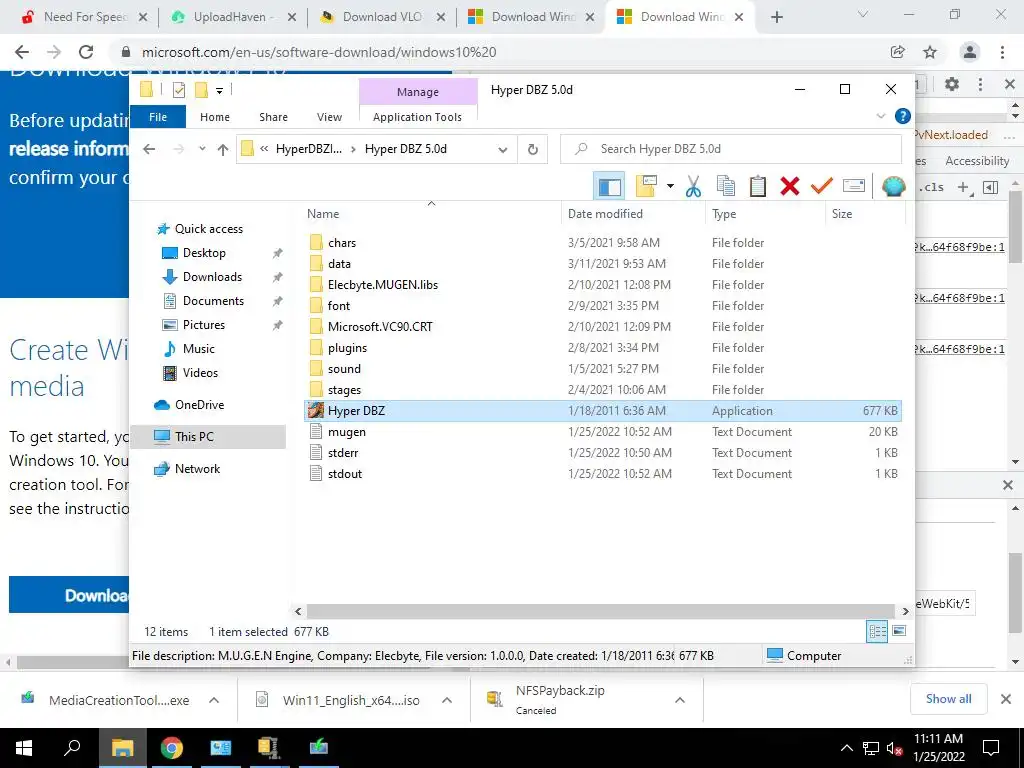This screenshot has height=768, width=1024.
Task: Open the Classic Shell settings shell icon
Action: [x=893, y=187]
